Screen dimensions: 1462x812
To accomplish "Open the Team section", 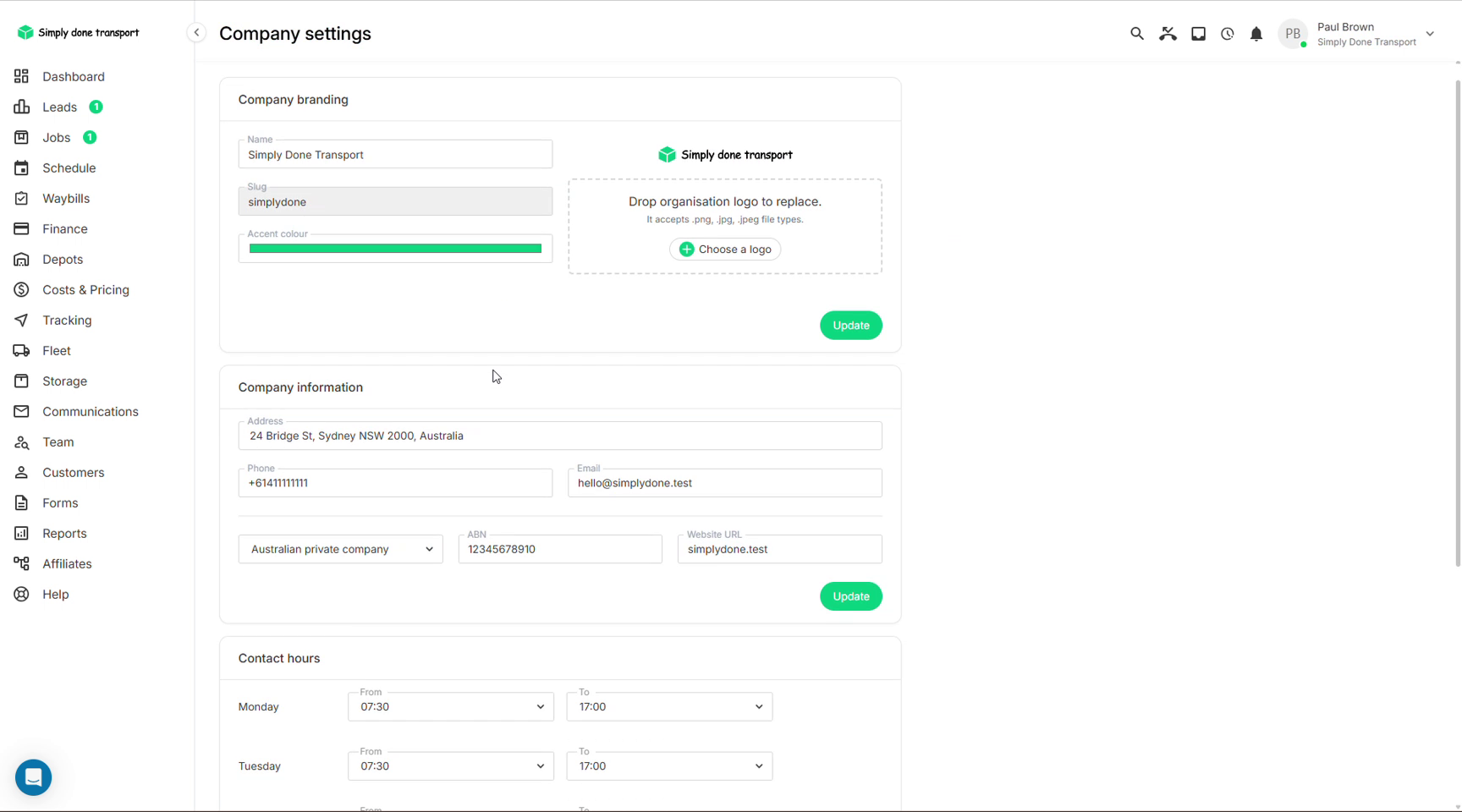I will tap(58, 442).
